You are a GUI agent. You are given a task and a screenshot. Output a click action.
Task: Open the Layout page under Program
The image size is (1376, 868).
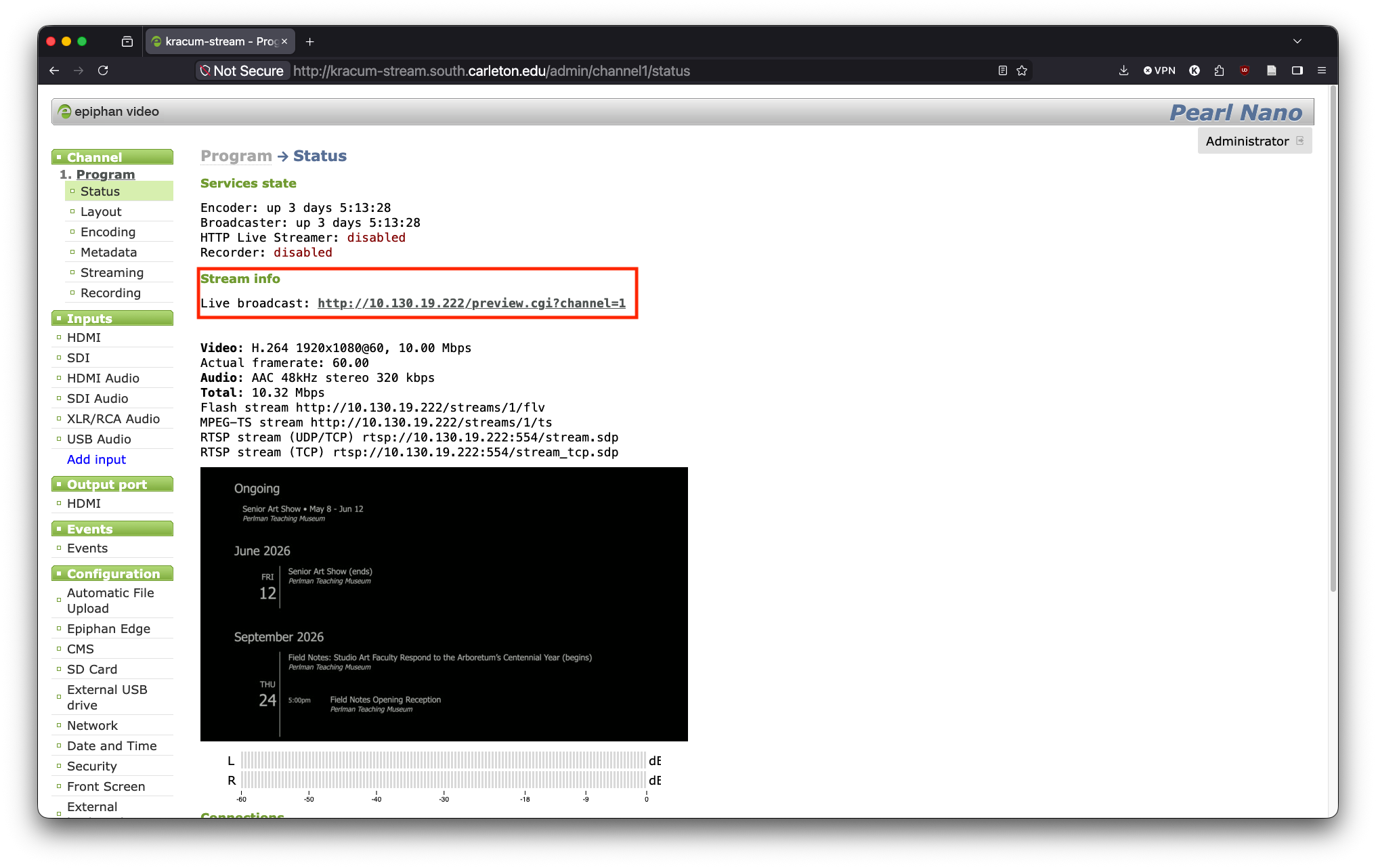point(101,212)
